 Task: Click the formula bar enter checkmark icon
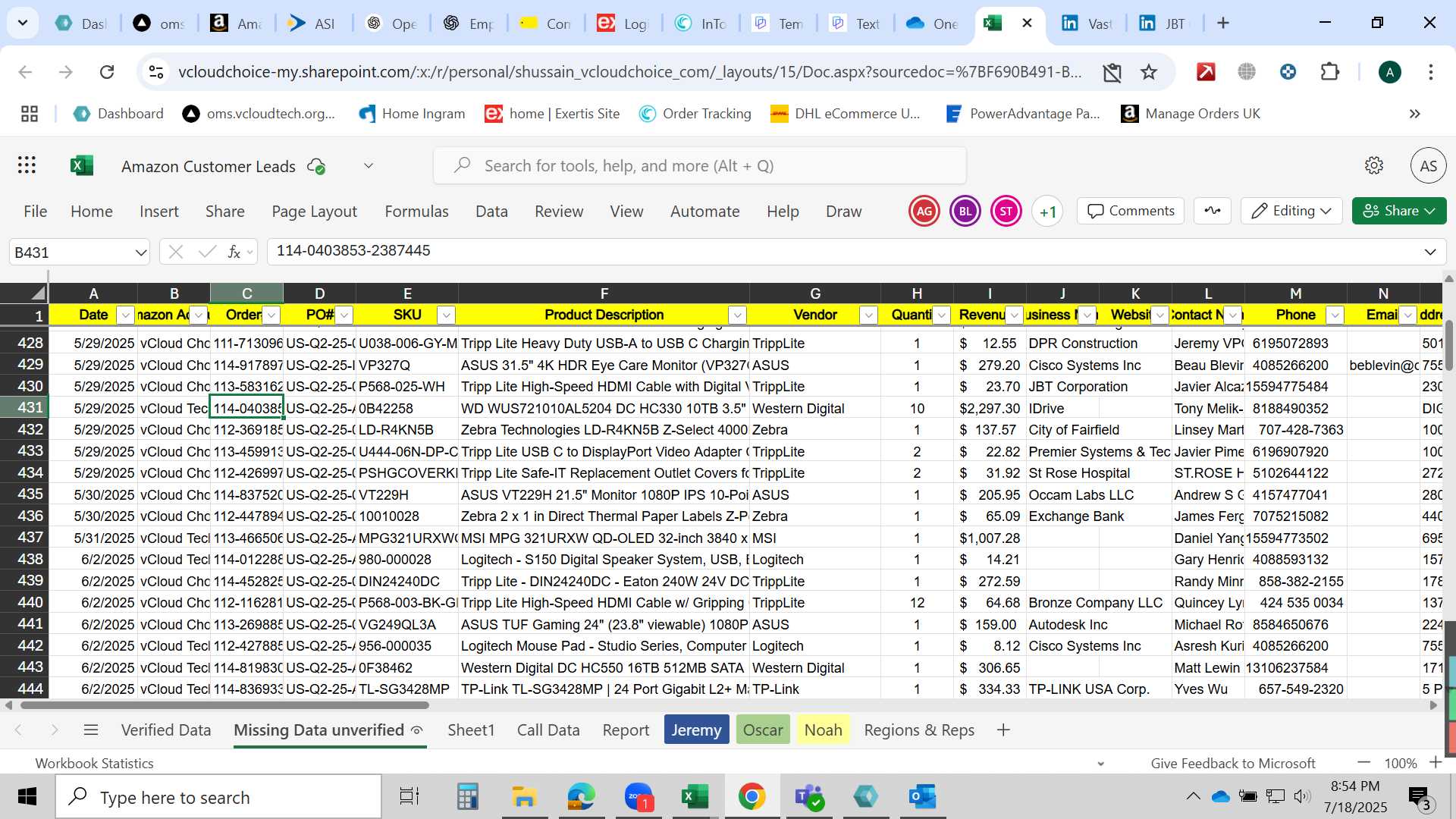click(x=207, y=252)
